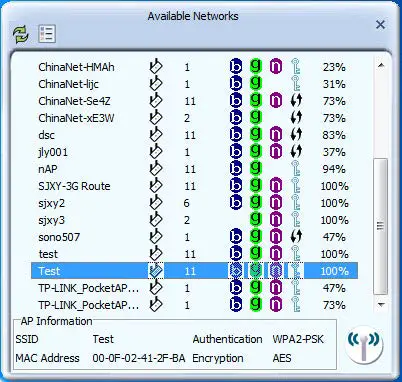This screenshot has height=382, width=402.
Task: Refresh the available networks list
Action: [21, 34]
